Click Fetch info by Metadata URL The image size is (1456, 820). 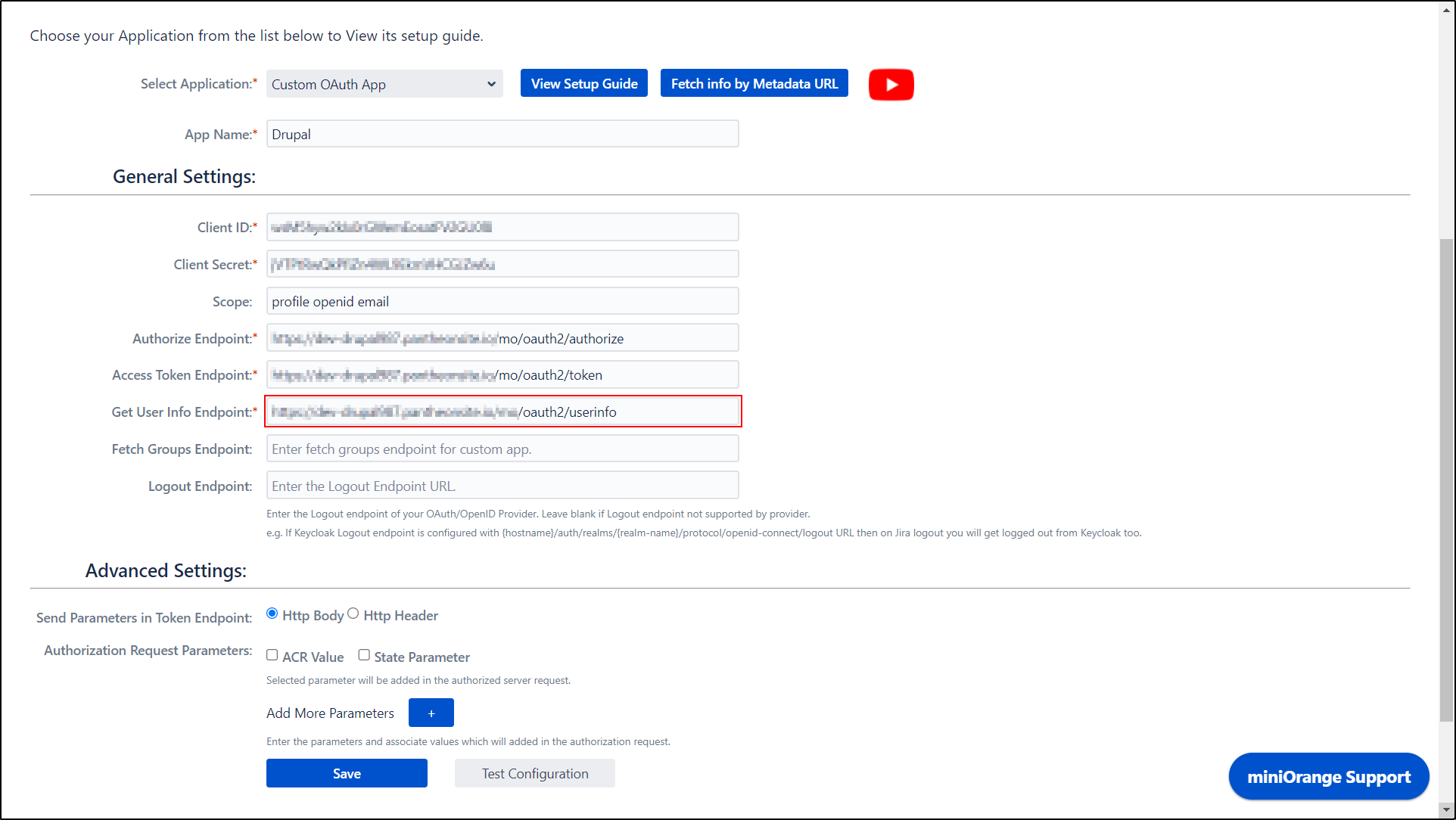753,82
